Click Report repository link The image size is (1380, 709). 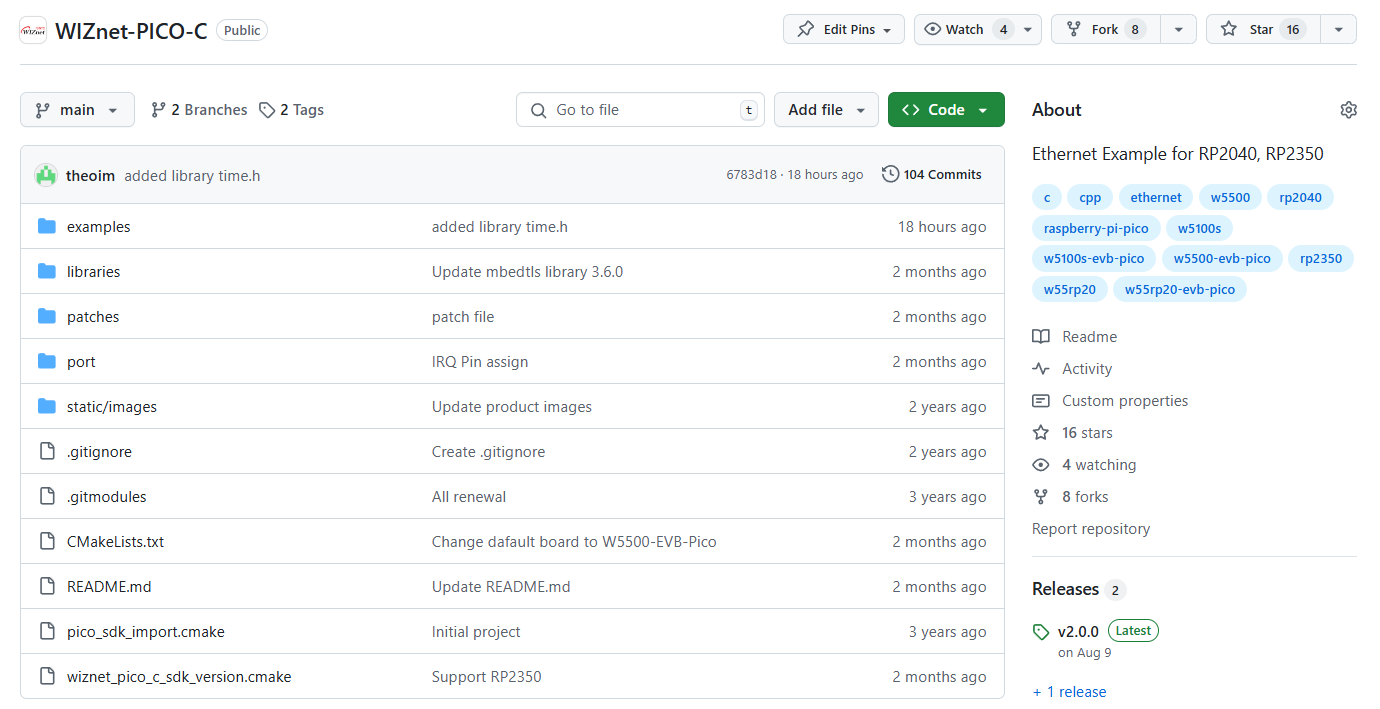(x=1091, y=529)
